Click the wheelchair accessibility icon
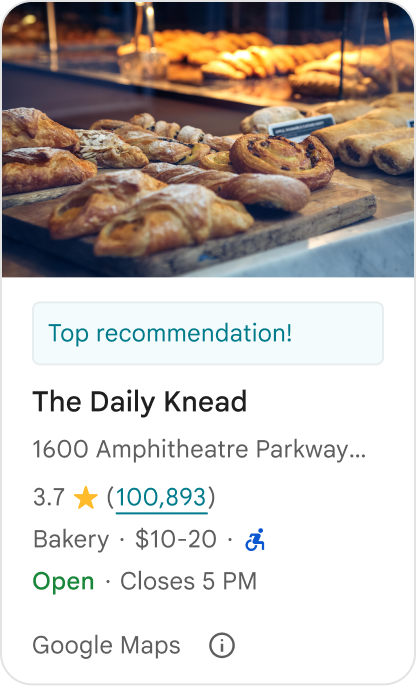The height and width of the screenshot is (686, 416). point(255,539)
